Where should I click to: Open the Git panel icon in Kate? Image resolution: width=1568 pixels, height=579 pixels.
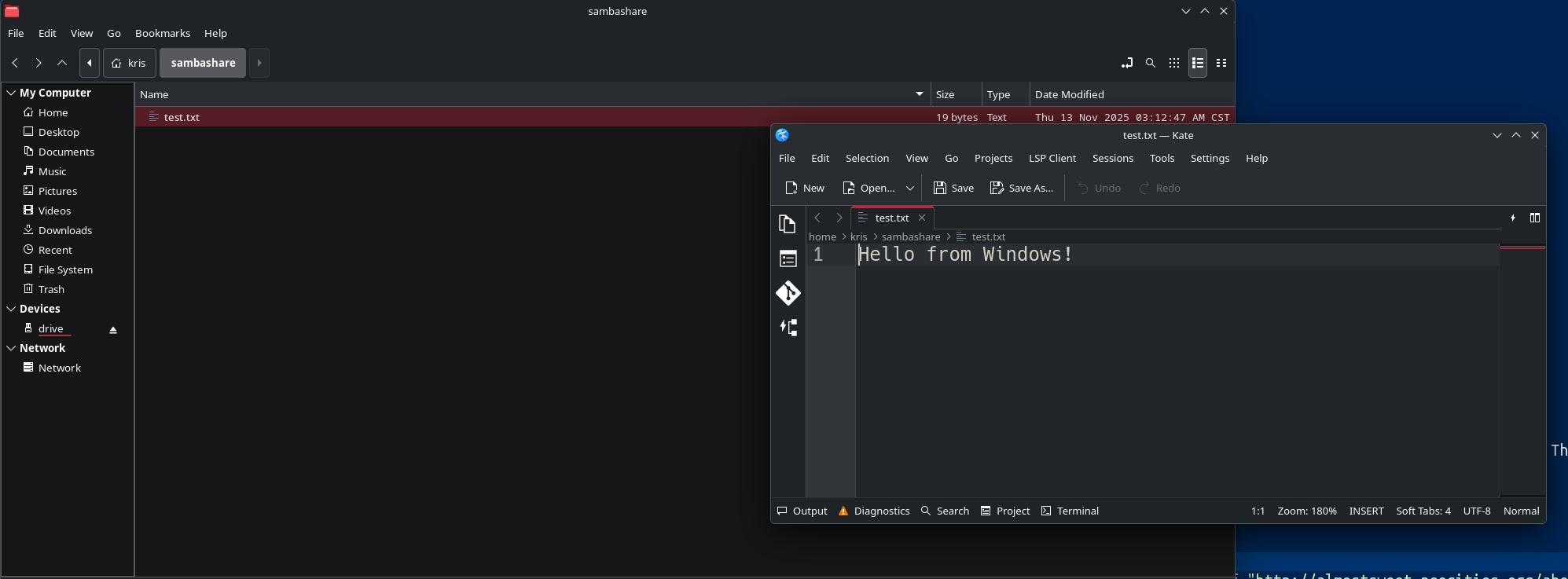click(788, 293)
